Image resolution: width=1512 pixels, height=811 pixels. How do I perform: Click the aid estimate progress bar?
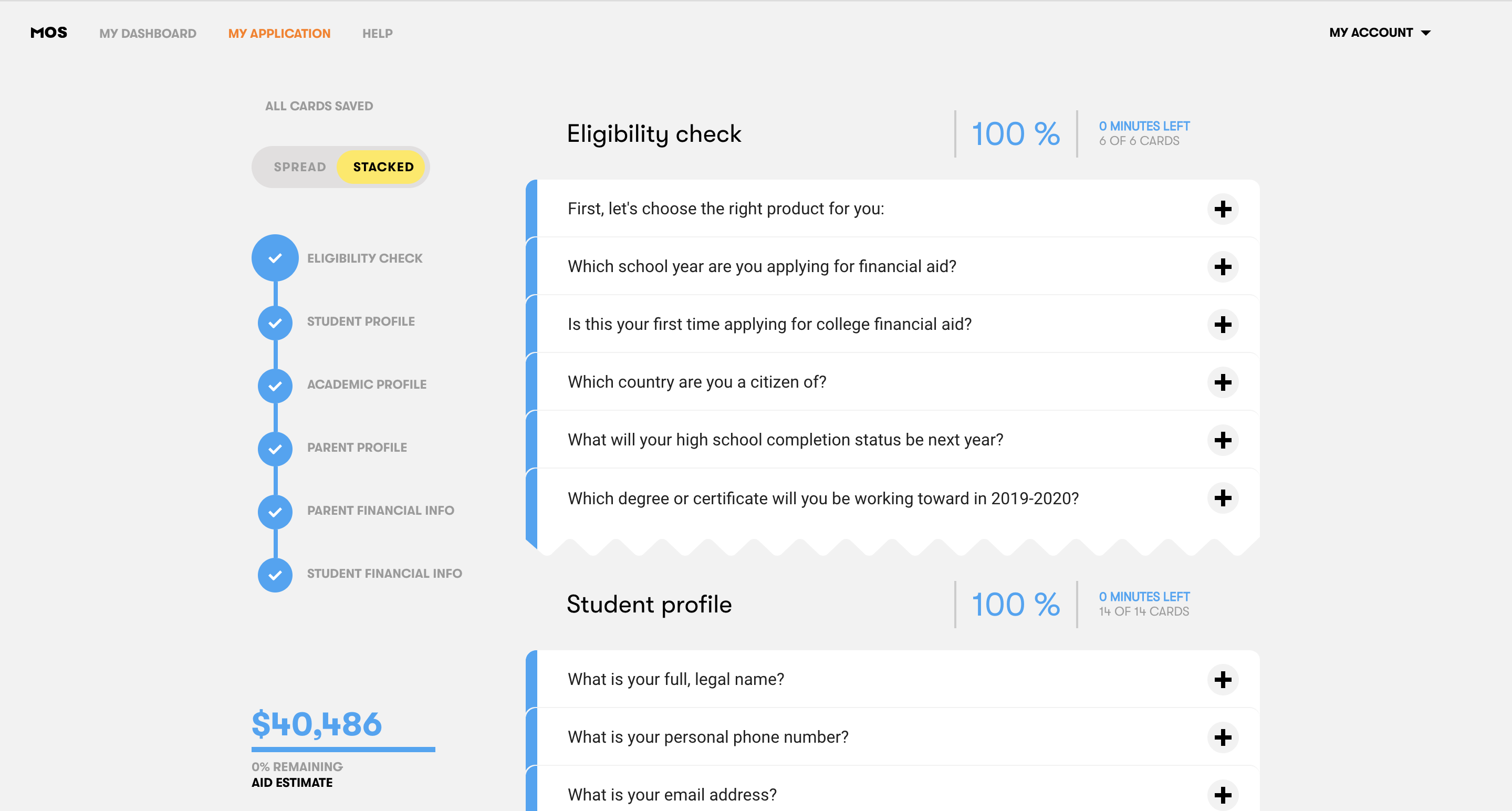(x=343, y=750)
